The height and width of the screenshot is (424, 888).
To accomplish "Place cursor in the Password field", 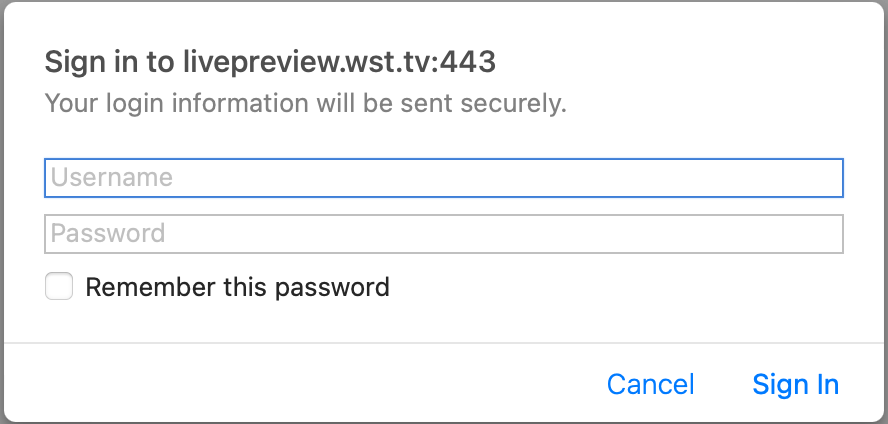I will pyautogui.click(x=444, y=234).
